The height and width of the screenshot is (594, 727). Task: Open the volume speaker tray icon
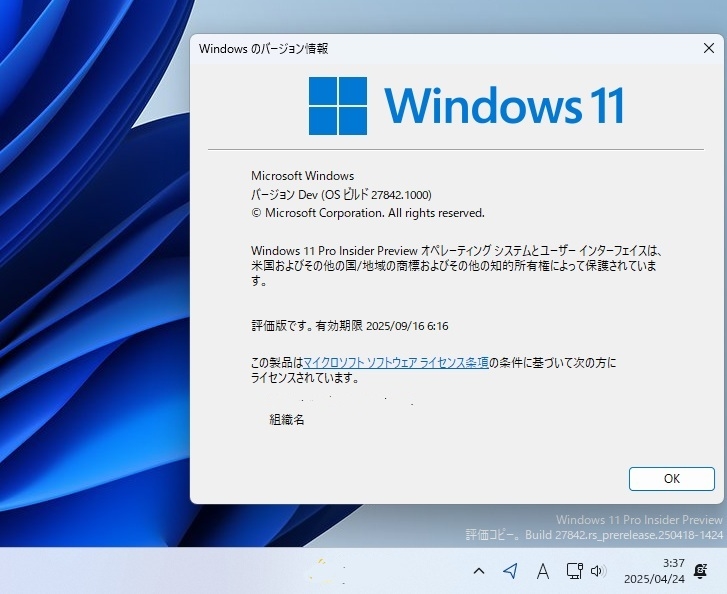click(x=598, y=571)
